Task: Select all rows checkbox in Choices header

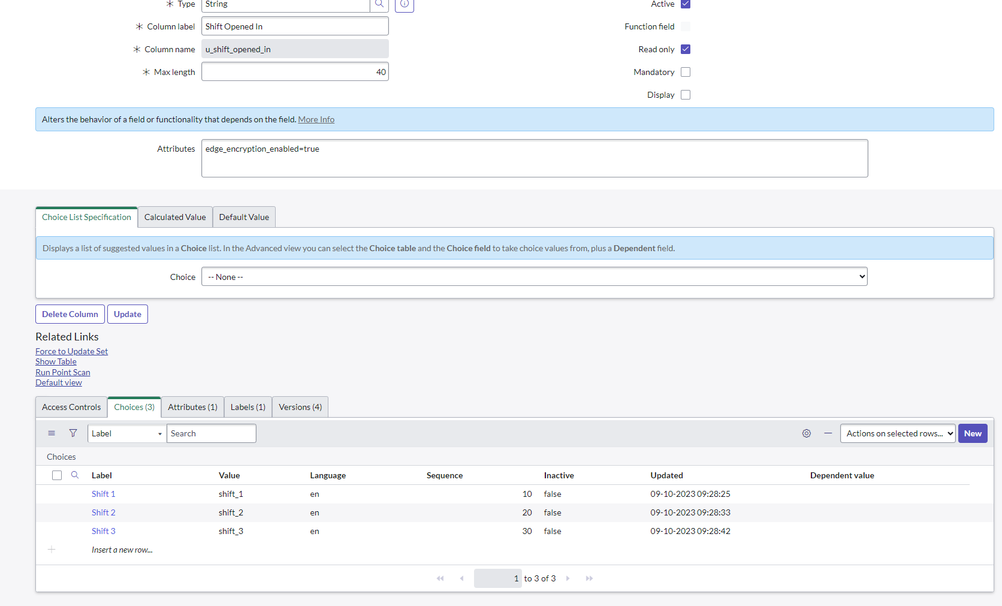Action: [57, 475]
